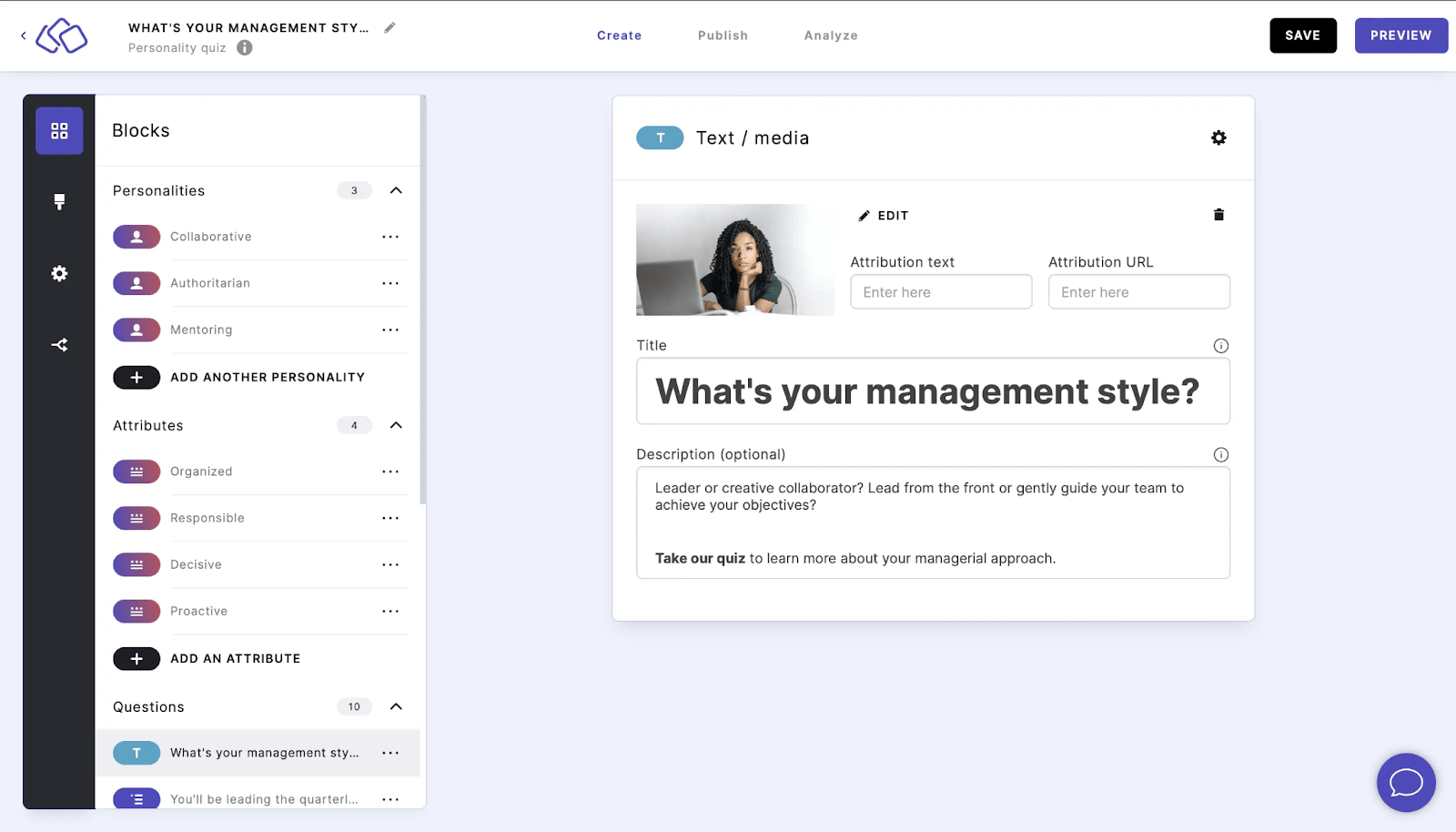Click the back arrow beside the logo
The width and height of the screenshot is (1456, 832).
point(24,36)
